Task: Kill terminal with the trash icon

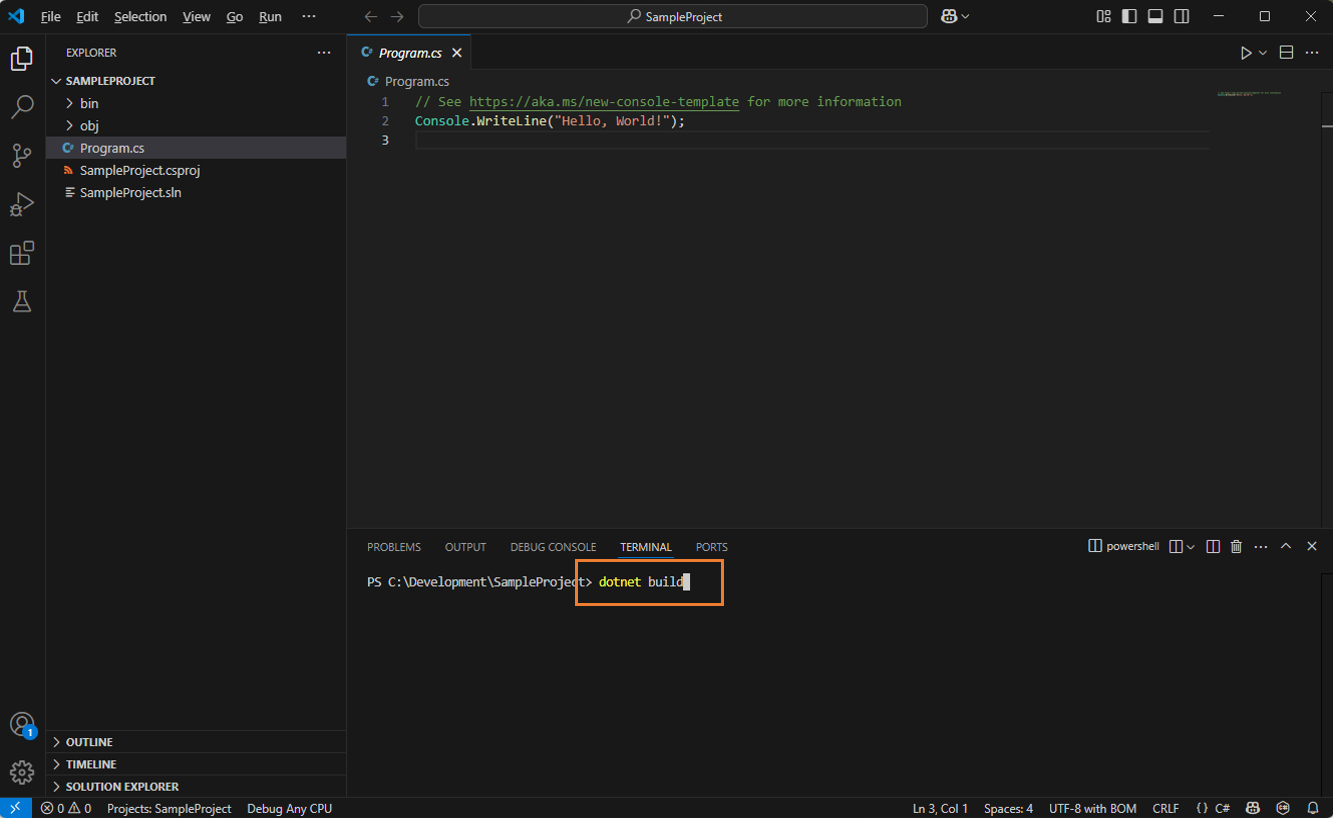Action: click(1236, 547)
